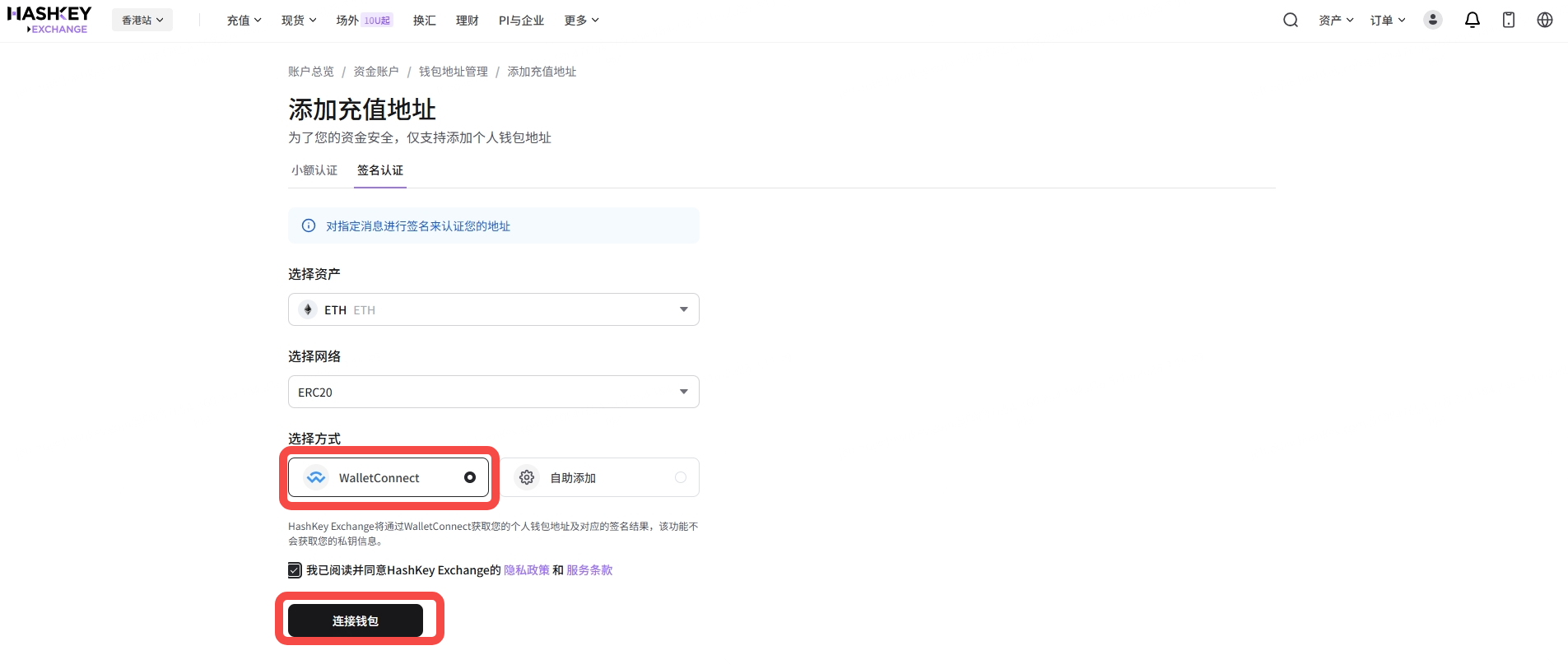Go to 资金账户 breadcrumb

tap(376, 72)
